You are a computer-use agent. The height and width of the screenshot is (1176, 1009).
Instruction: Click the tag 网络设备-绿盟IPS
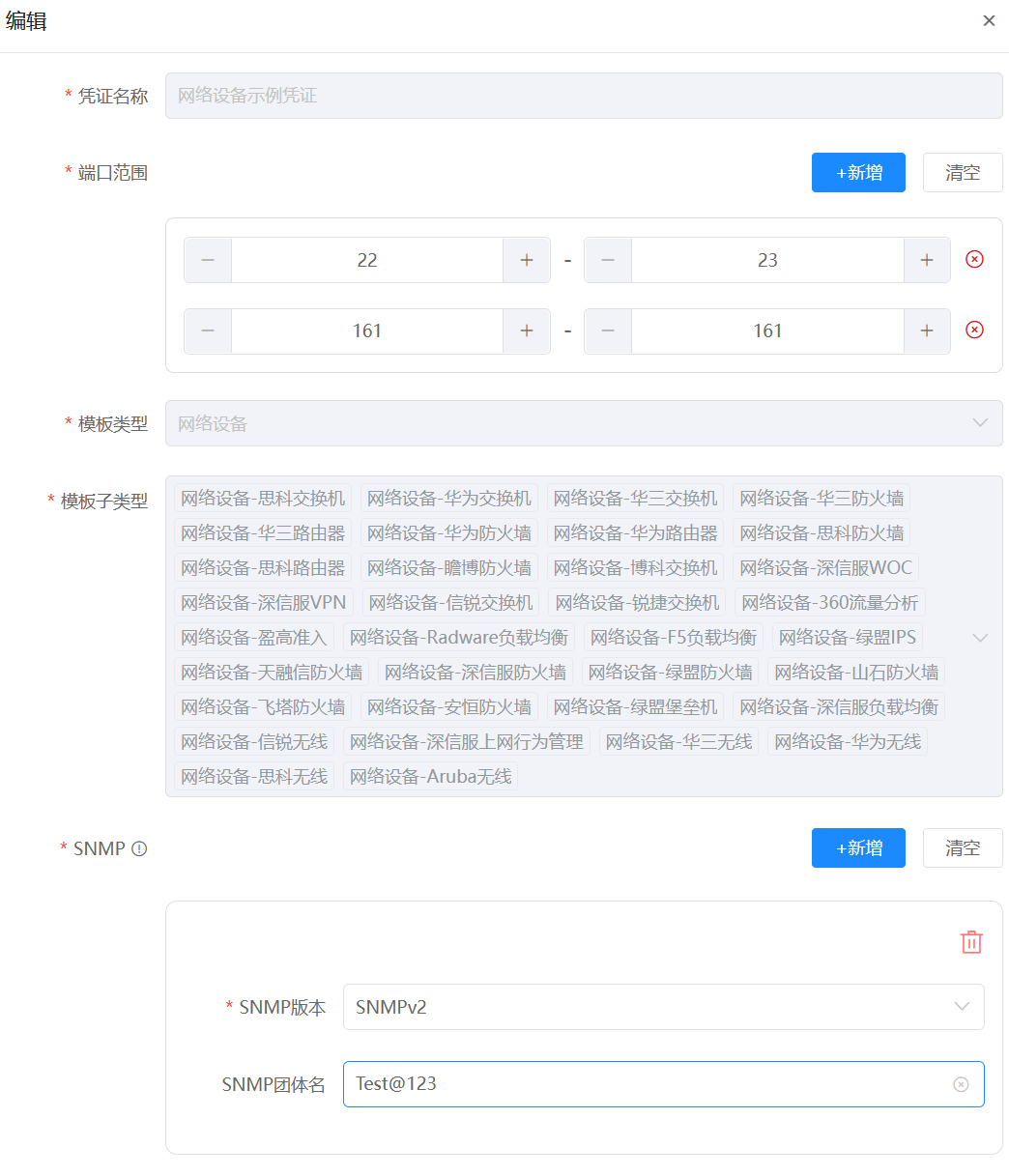848,638
